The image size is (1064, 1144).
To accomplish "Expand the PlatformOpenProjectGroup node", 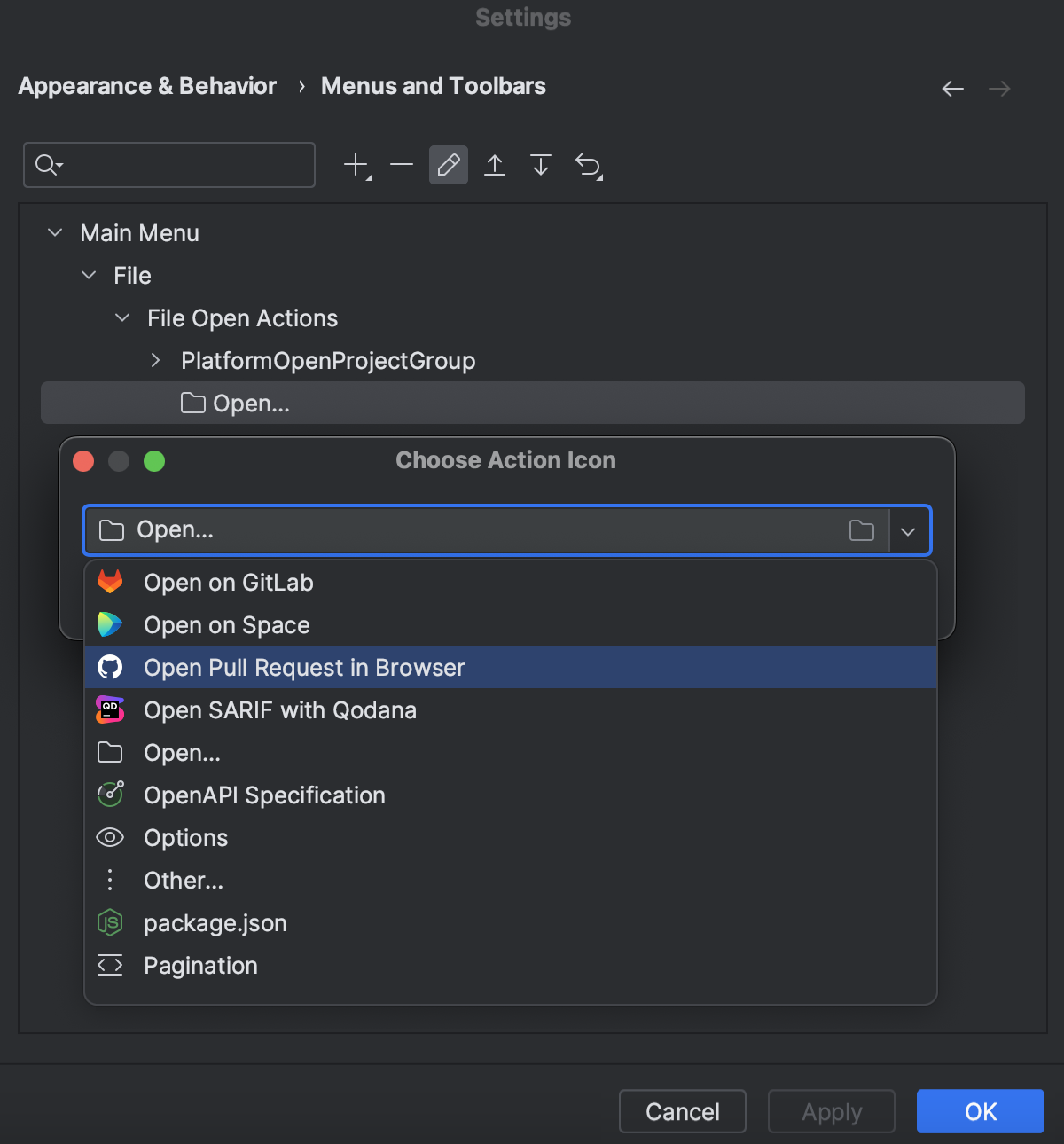I will 155,360.
